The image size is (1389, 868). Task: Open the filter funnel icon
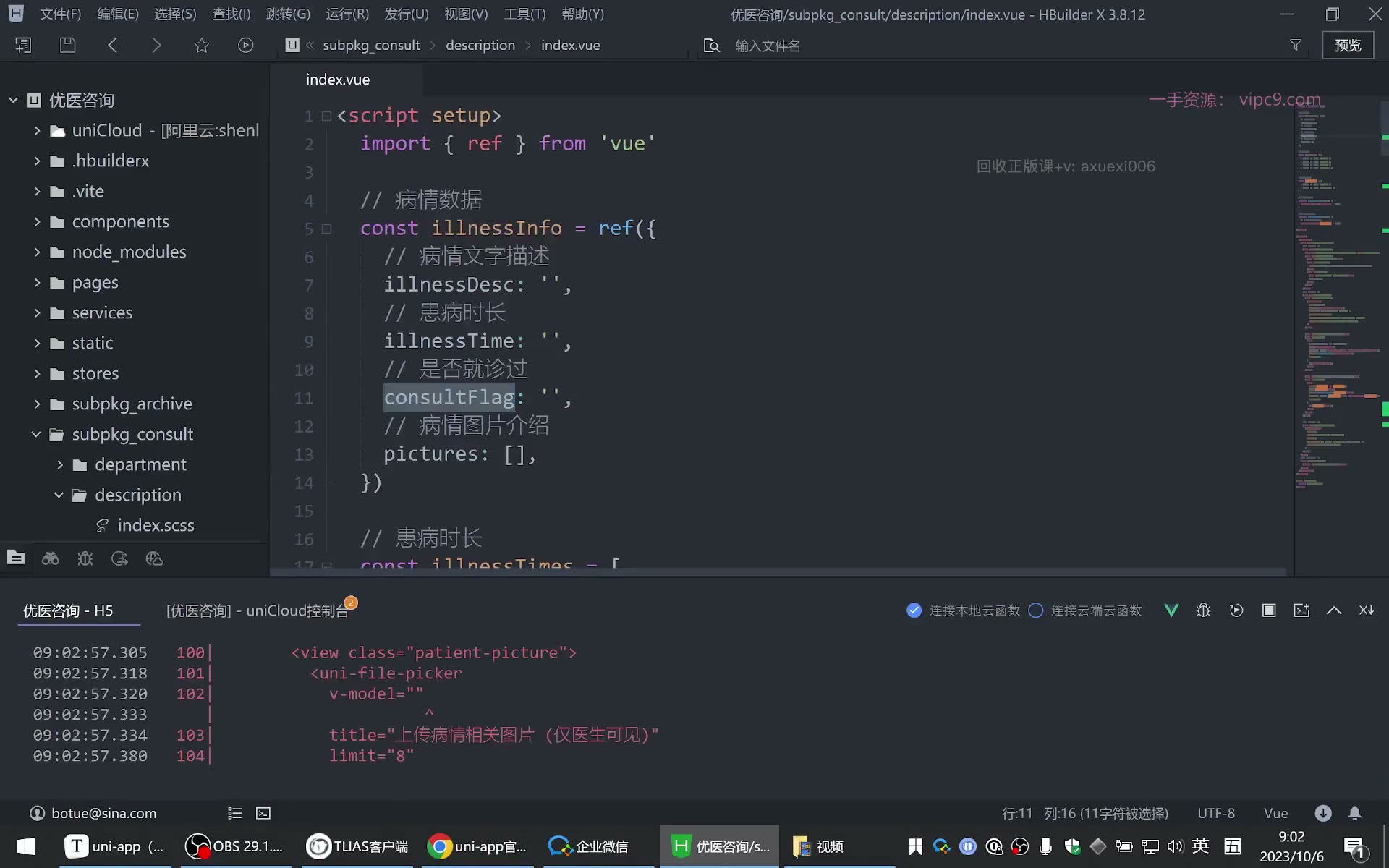coord(1296,45)
